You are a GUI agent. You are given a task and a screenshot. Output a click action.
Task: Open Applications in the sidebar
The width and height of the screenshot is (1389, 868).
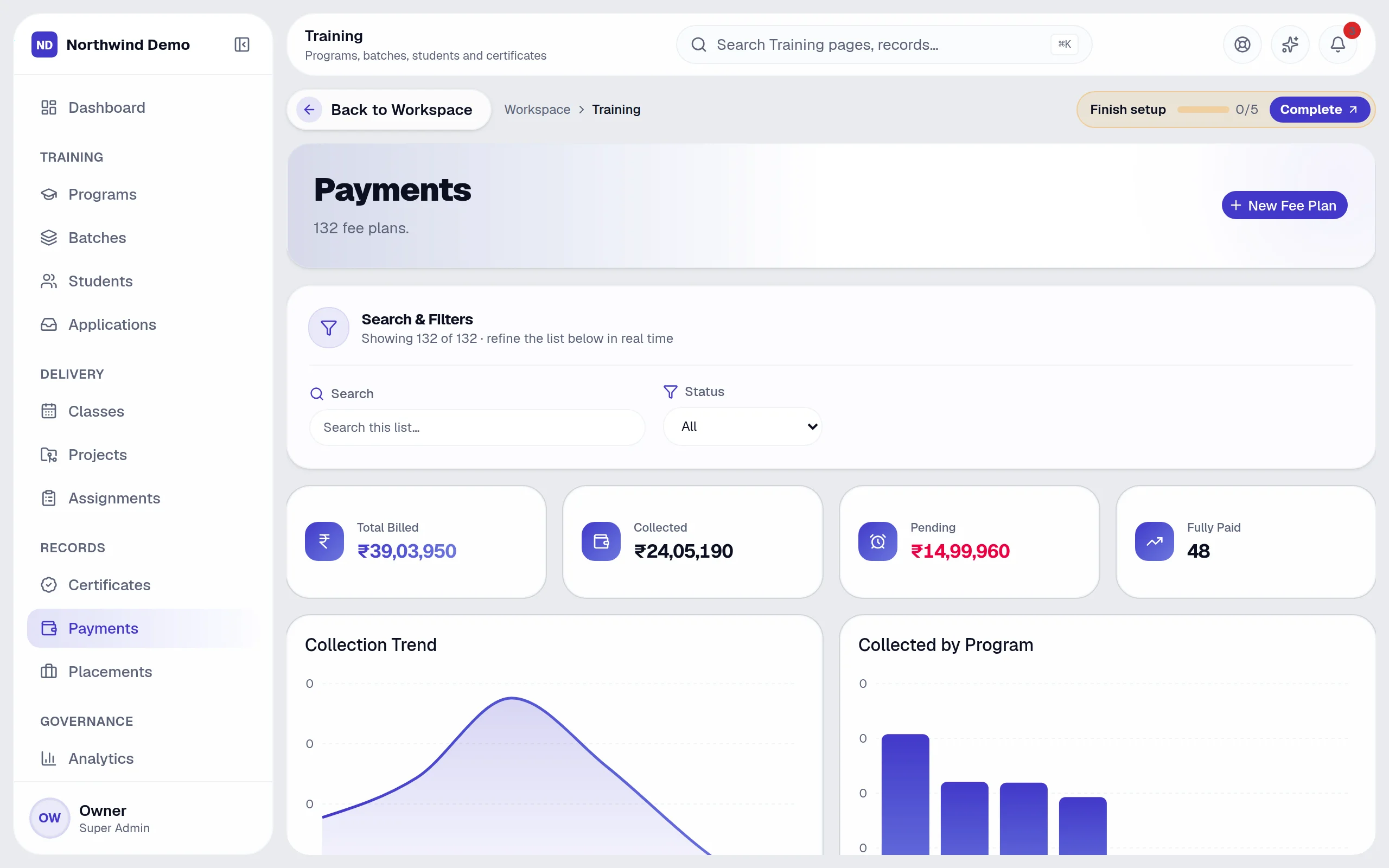coord(143,324)
